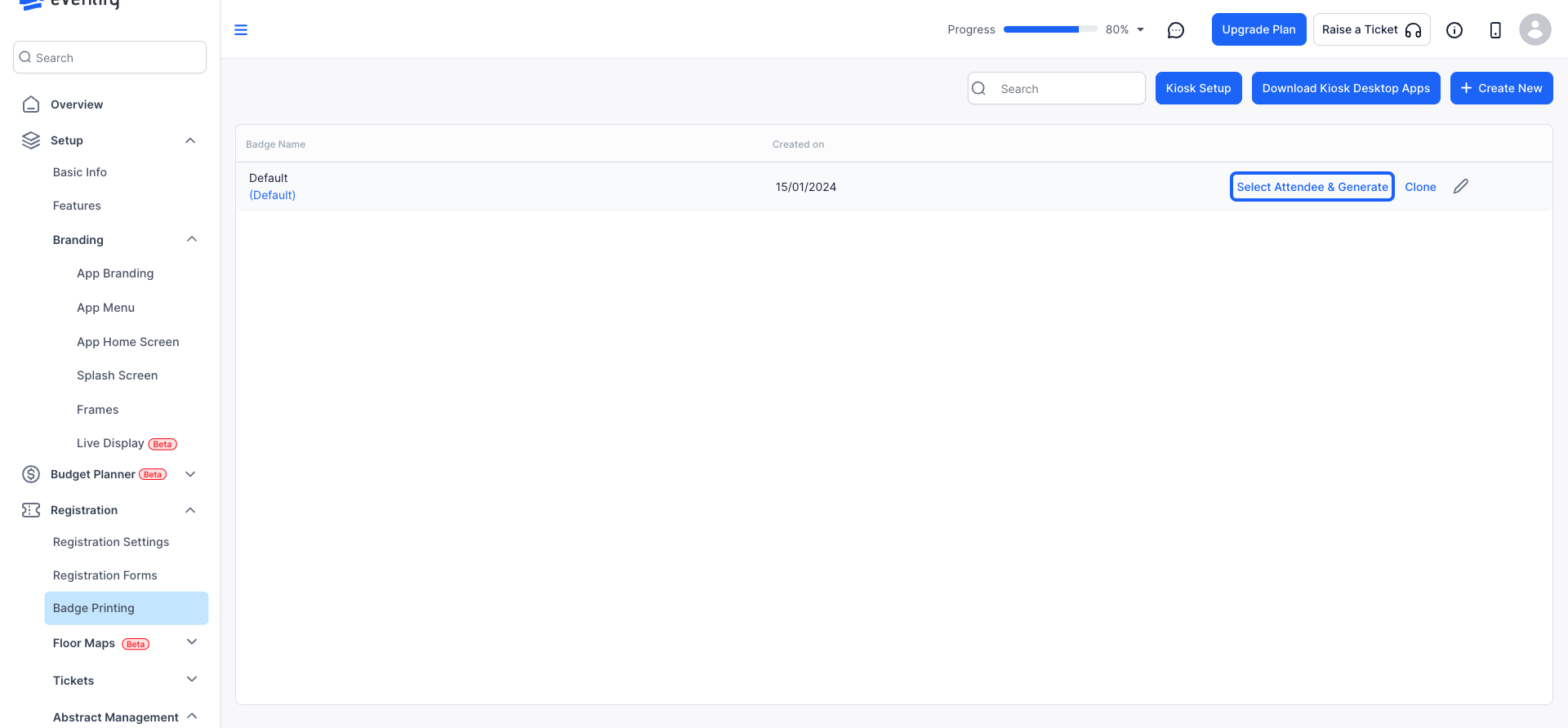Go to App Home Screen item
The height and width of the screenshot is (728, 1568).
[x=128, y=342]
